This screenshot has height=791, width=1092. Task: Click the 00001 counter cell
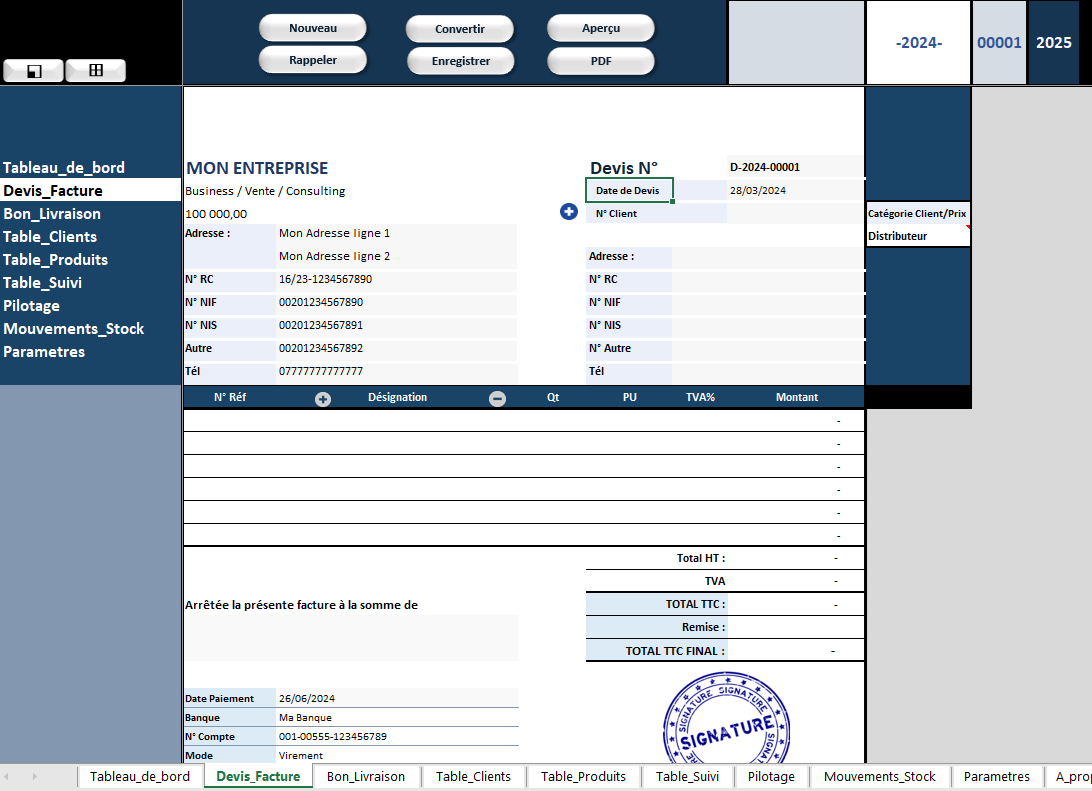pos(999,42)
